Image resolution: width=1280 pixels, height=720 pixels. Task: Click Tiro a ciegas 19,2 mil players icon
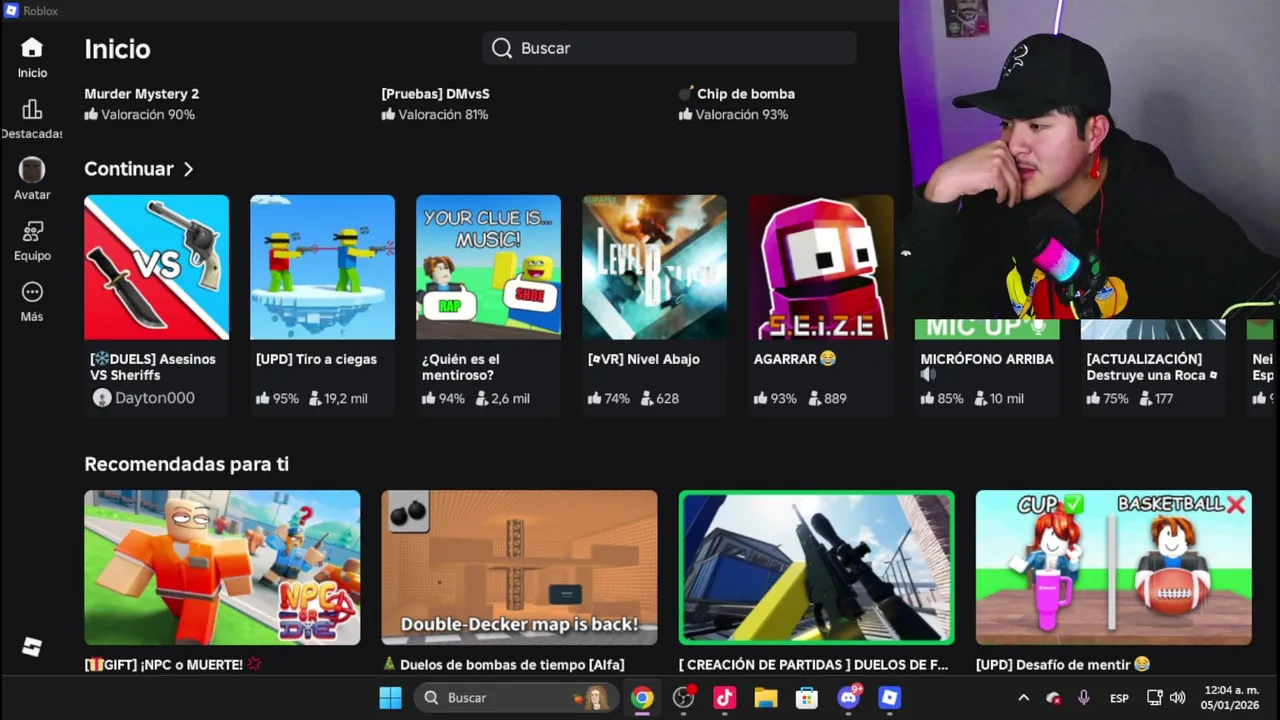(x=315, y=398)
